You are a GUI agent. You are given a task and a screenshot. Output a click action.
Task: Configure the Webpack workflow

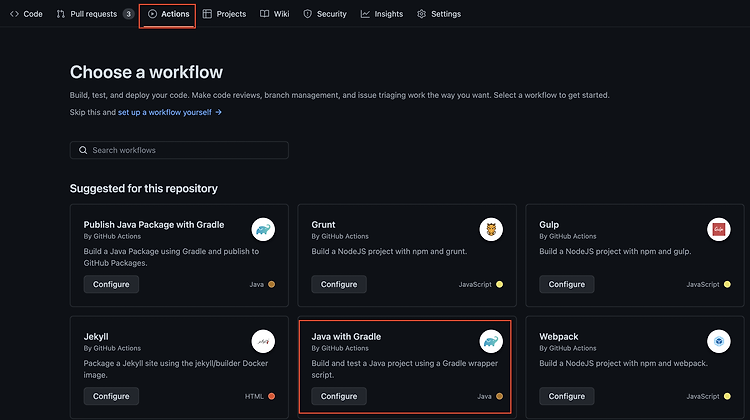[x=566, y=396]
